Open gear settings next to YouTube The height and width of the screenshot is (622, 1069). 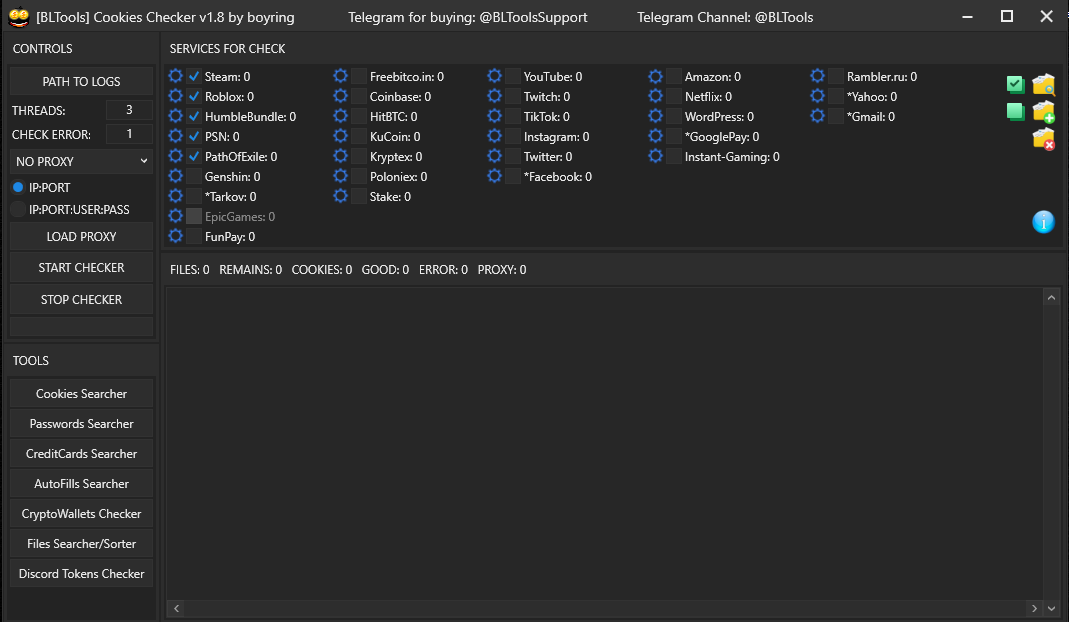494,76
